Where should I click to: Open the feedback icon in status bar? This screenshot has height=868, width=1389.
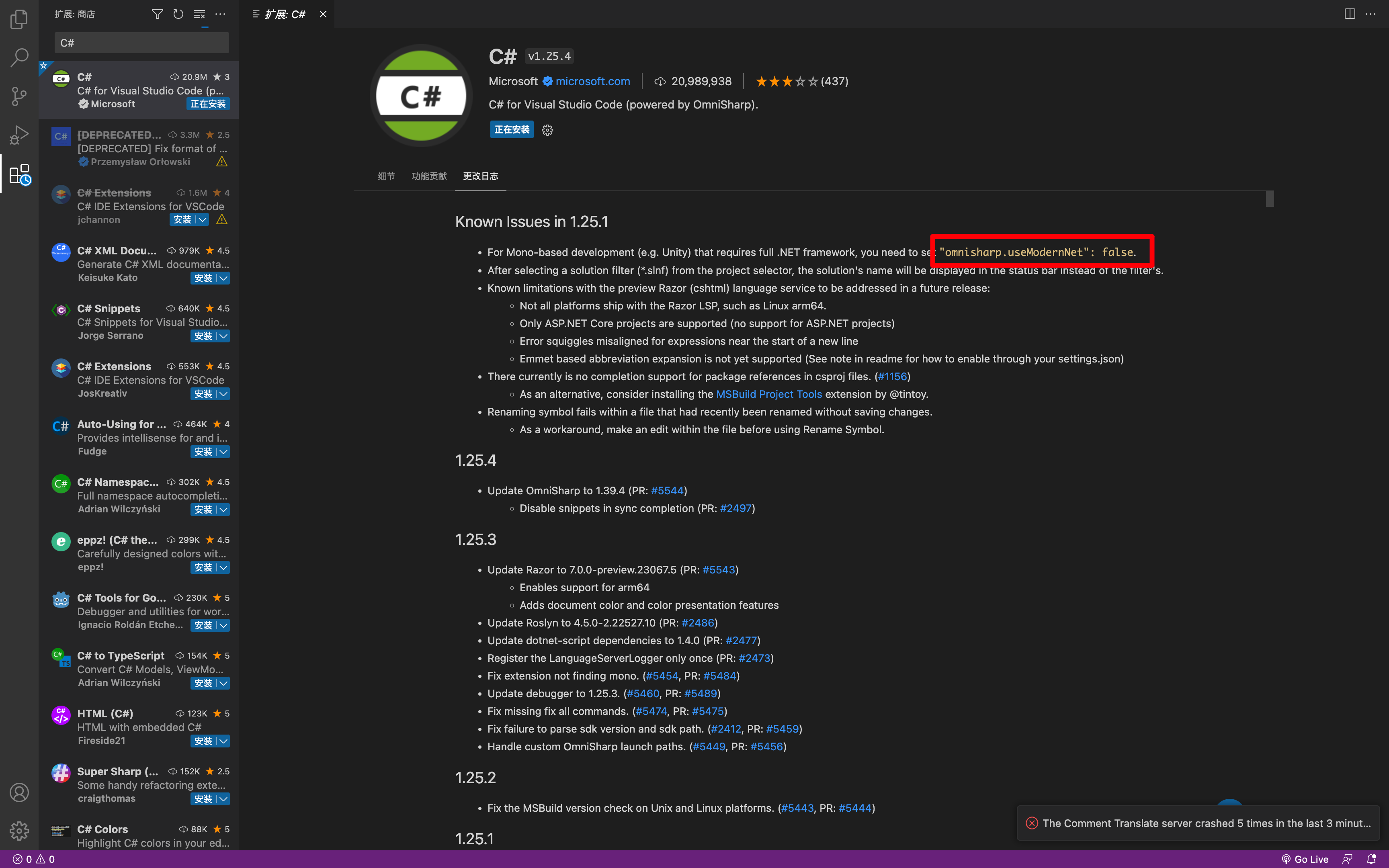point(1347,860)
